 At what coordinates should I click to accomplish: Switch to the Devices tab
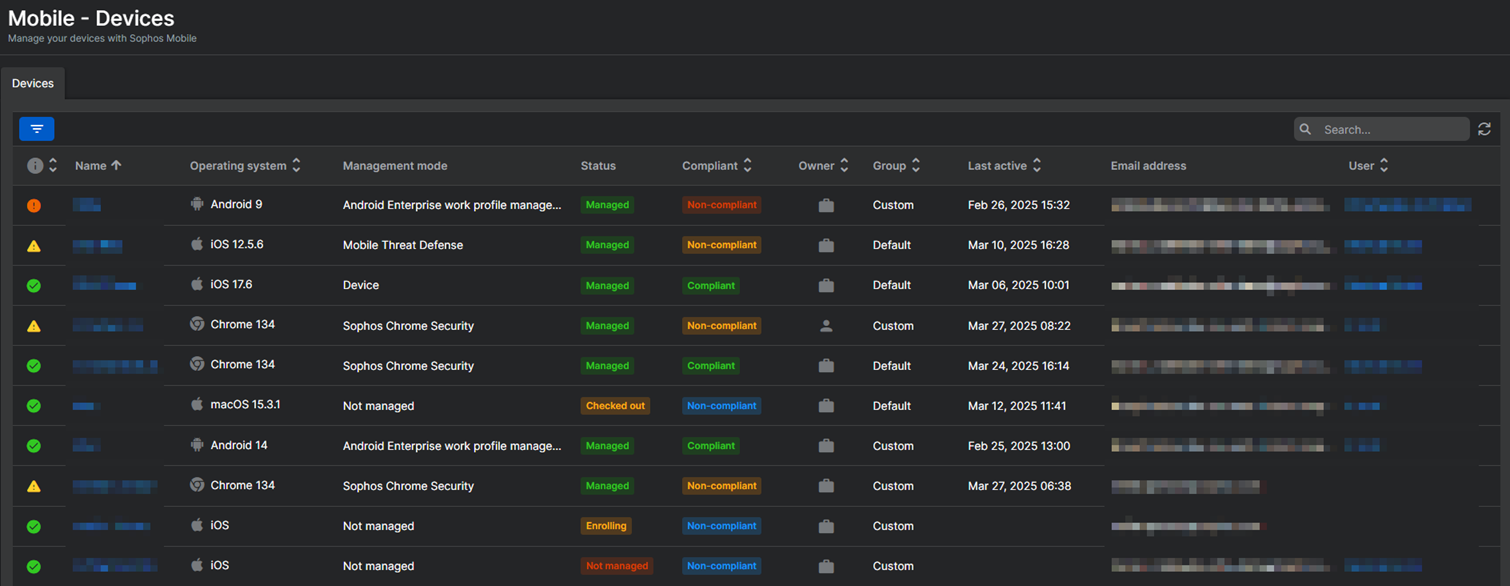(33, 84)
